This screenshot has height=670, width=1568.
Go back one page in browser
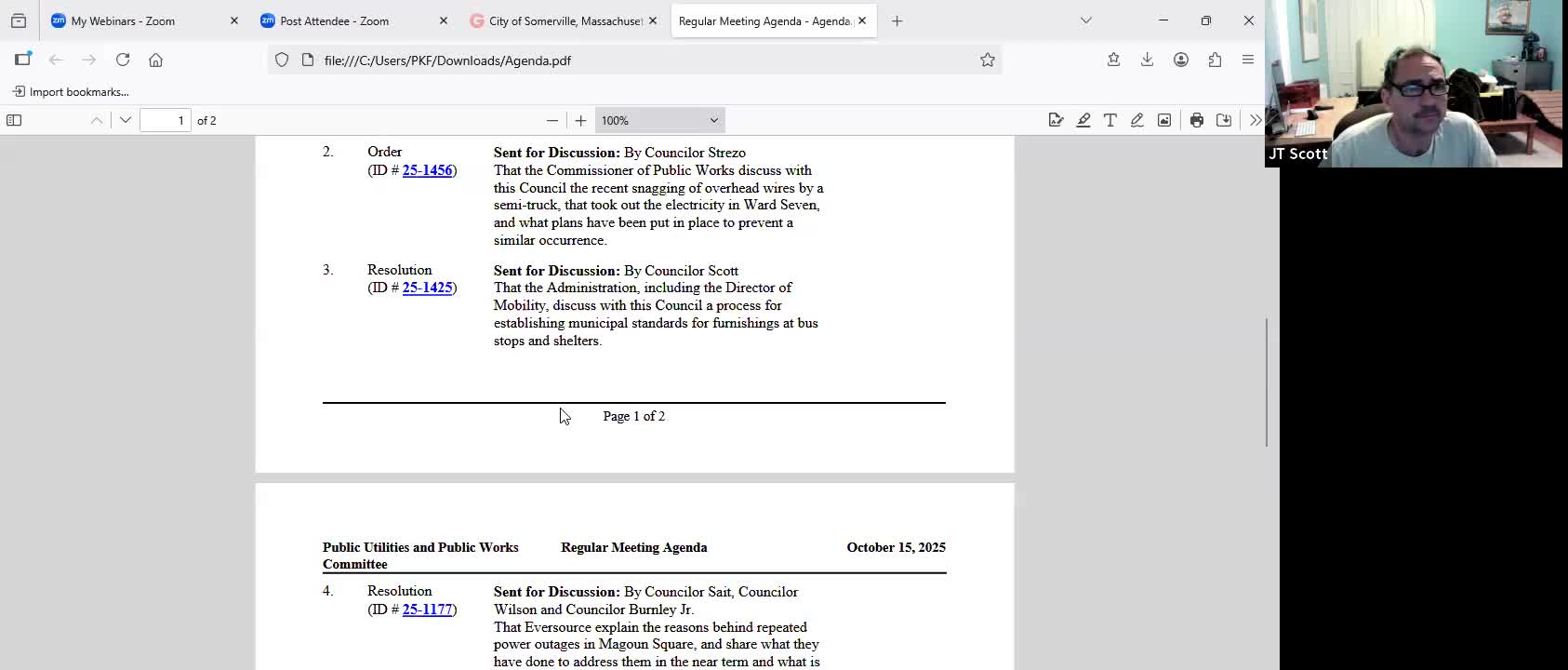(56, 60)
